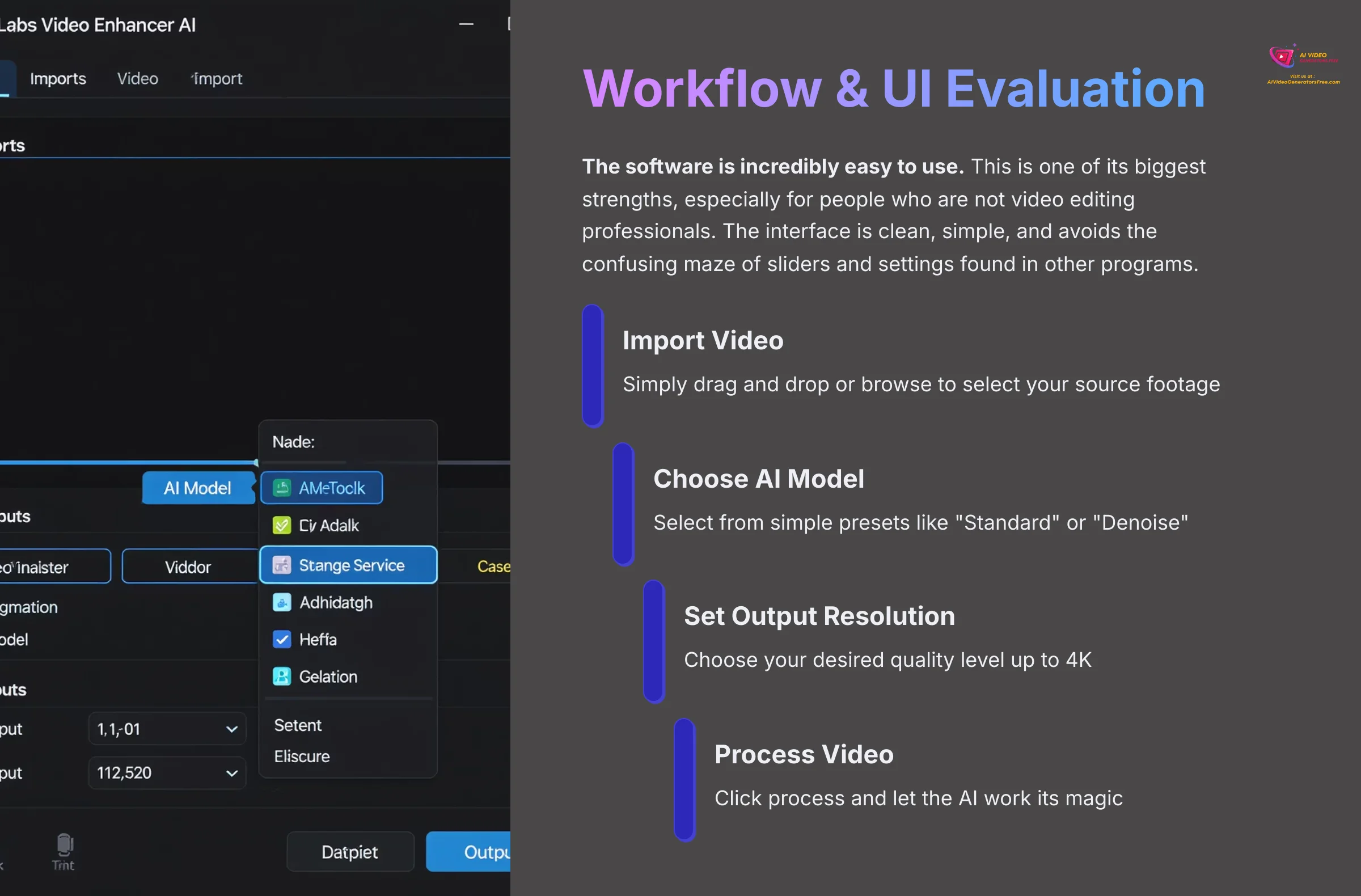
Task: Minimize the Video Enhancer AI window
Action: coord(466,24)
